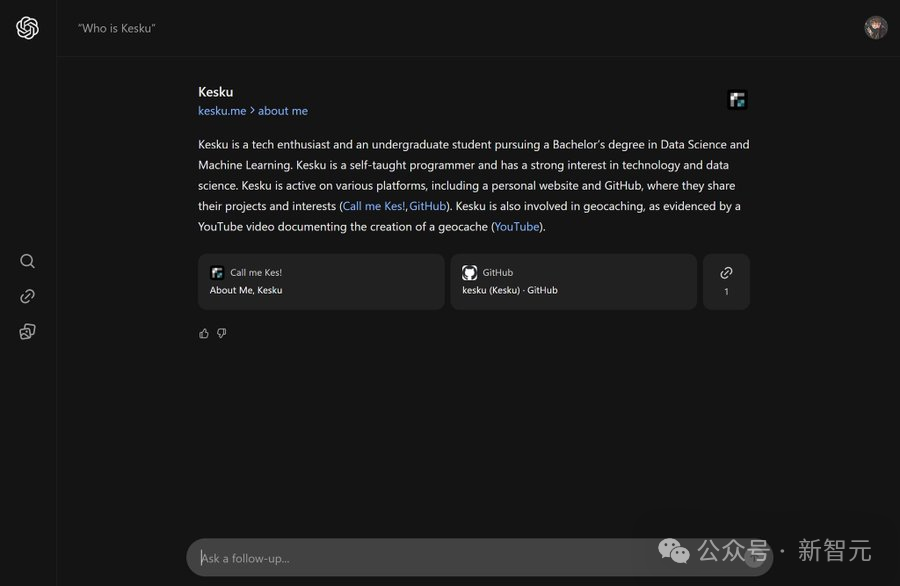Open the inline GitHub citation link

coord(427,206)
